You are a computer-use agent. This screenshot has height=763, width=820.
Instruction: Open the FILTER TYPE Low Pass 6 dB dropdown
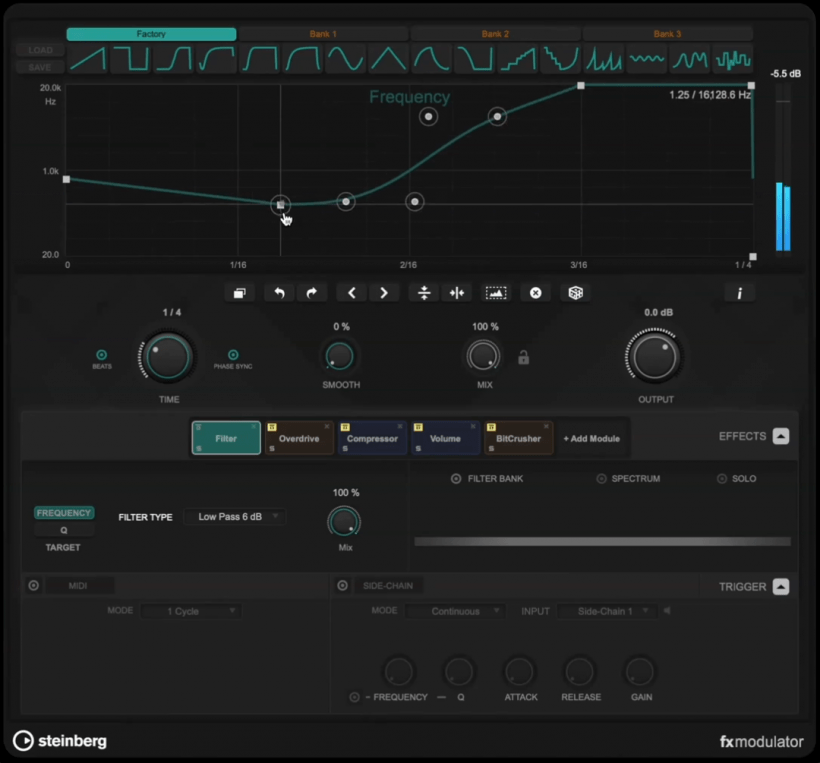pyautogui.click(x=234, y=516)
